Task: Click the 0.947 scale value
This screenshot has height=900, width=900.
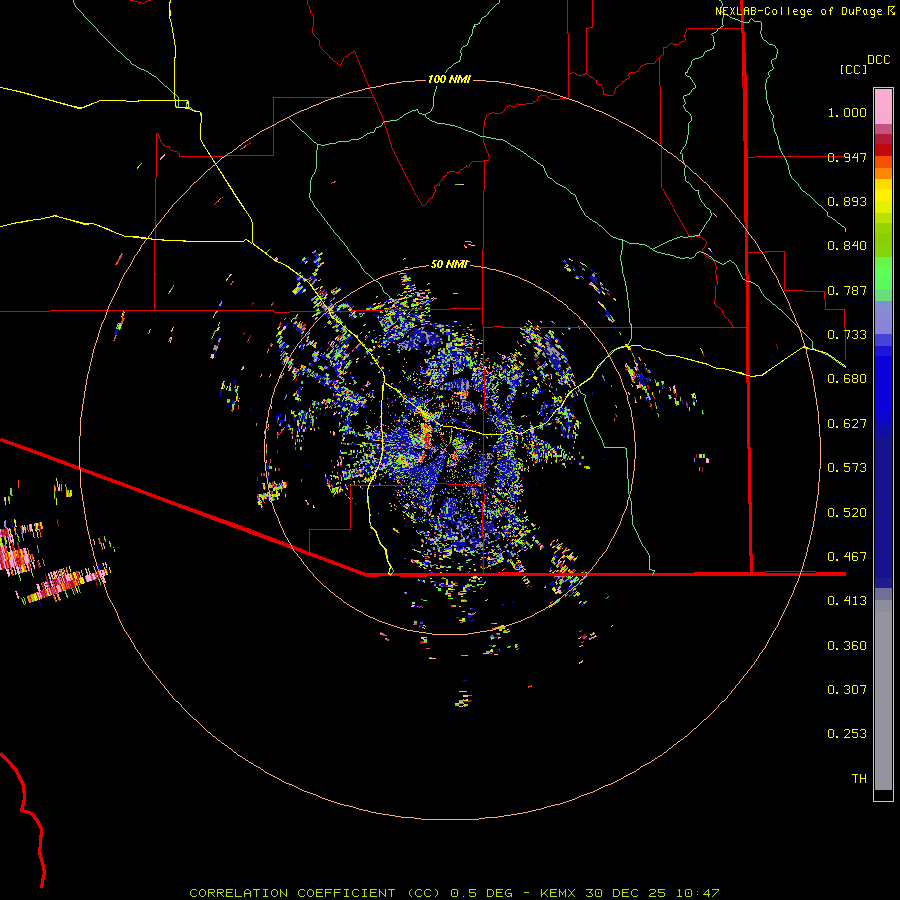Action: (x=847, y=157)
